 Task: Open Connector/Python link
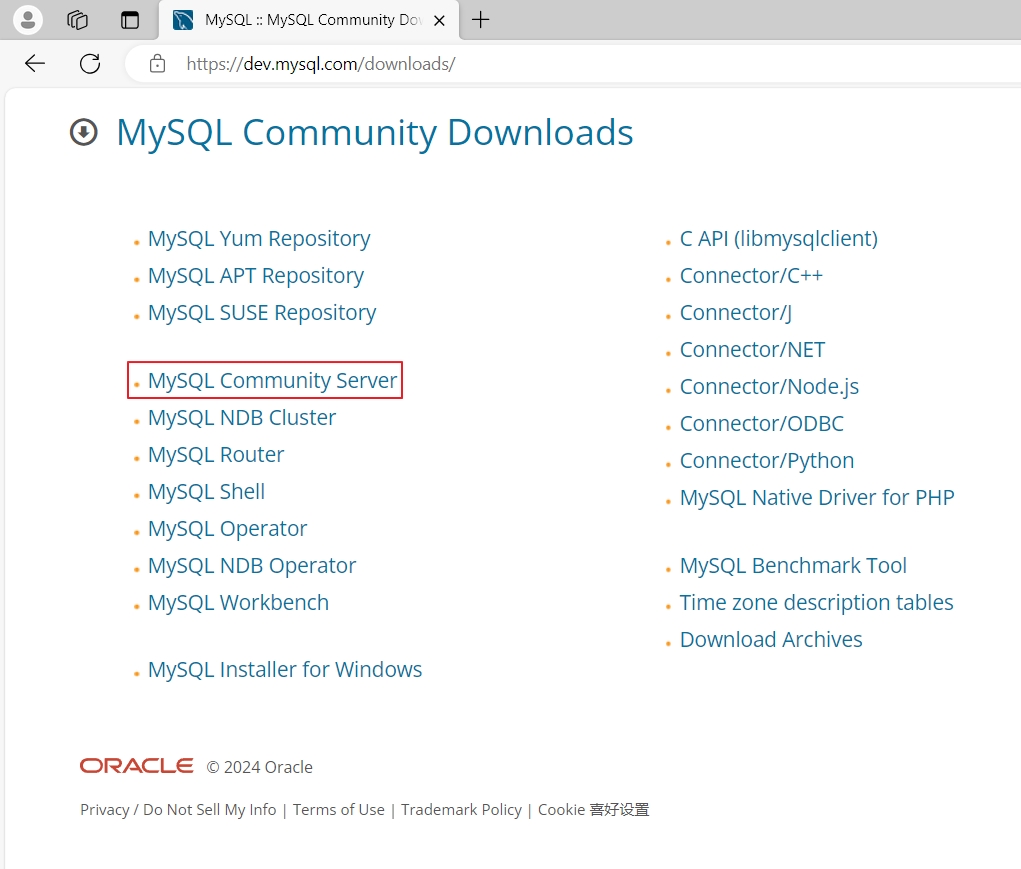pos(766,461)
